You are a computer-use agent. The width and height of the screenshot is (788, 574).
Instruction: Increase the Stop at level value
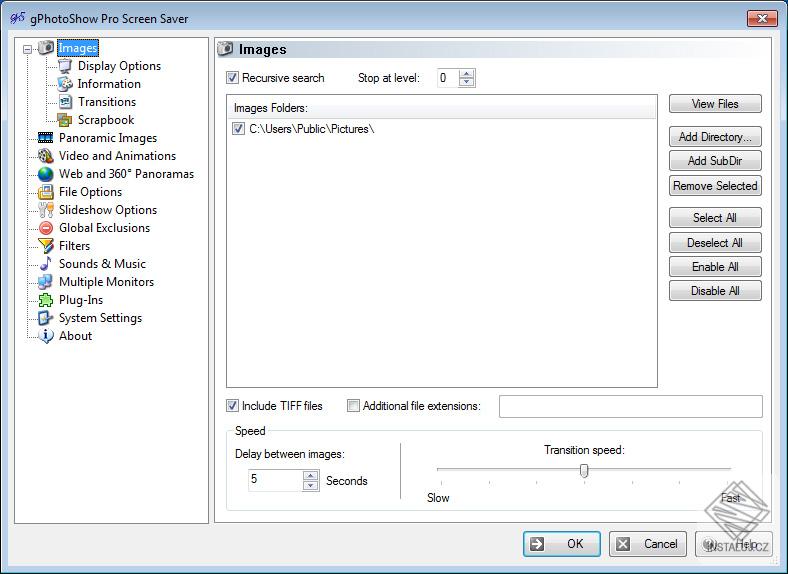467,73
